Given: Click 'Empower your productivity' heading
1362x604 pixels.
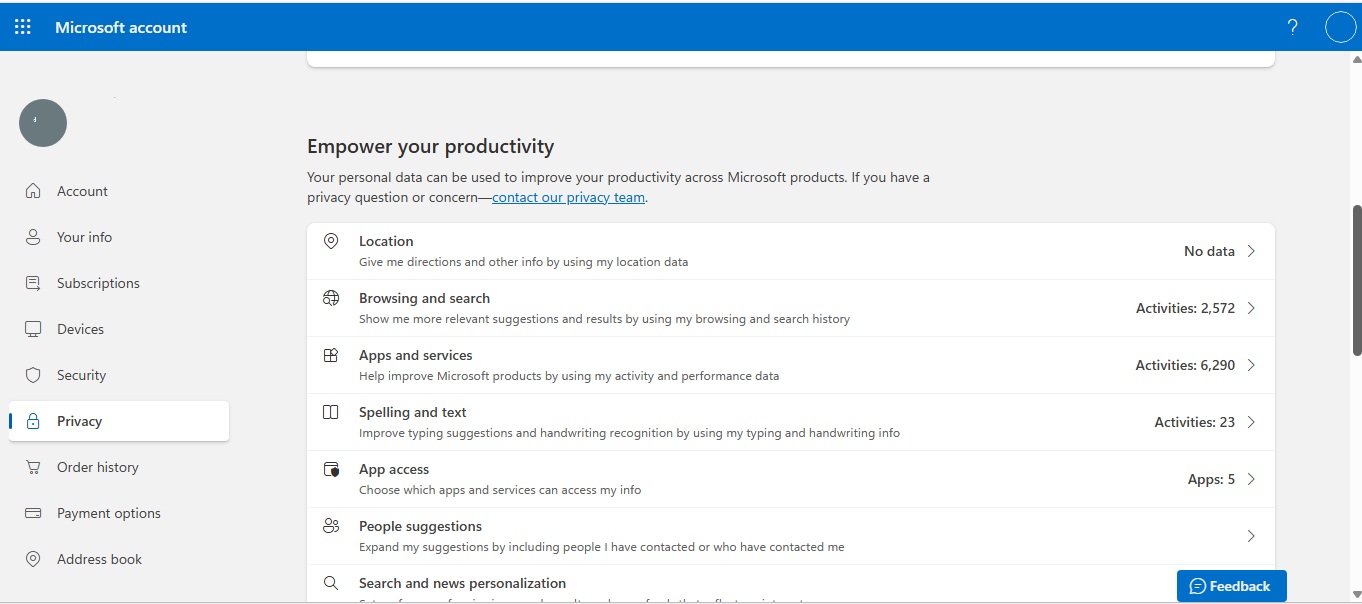Looking at the screenshot, I should click(430, 146).
